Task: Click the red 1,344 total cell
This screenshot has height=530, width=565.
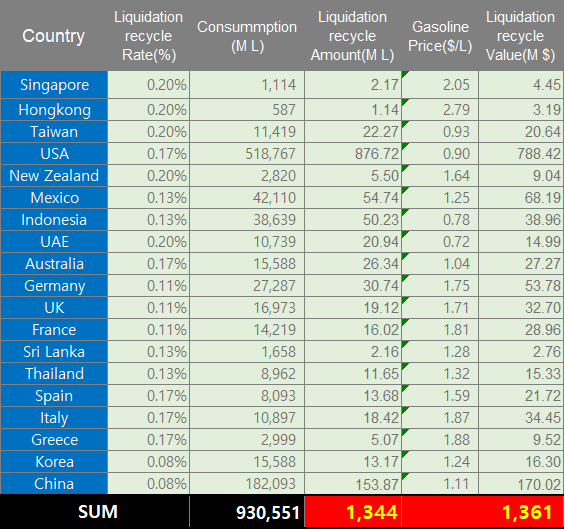Action: pos(353,512)
